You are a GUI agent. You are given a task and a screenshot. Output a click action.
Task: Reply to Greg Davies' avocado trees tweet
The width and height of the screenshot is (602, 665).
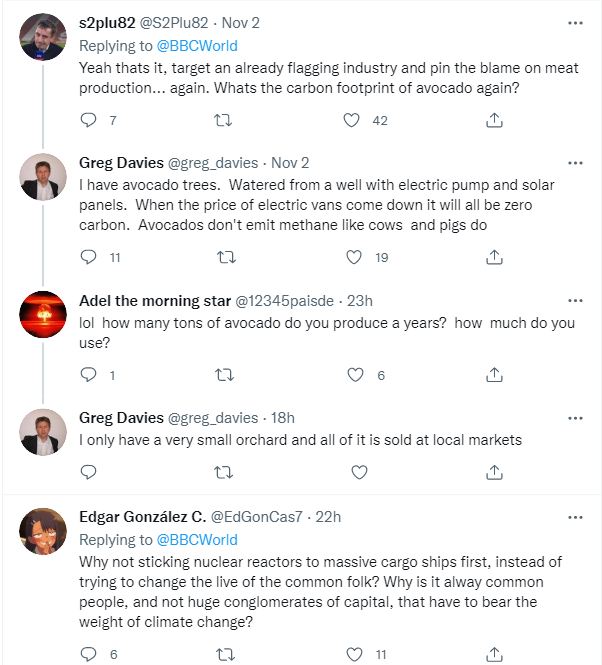coord(88,257)
